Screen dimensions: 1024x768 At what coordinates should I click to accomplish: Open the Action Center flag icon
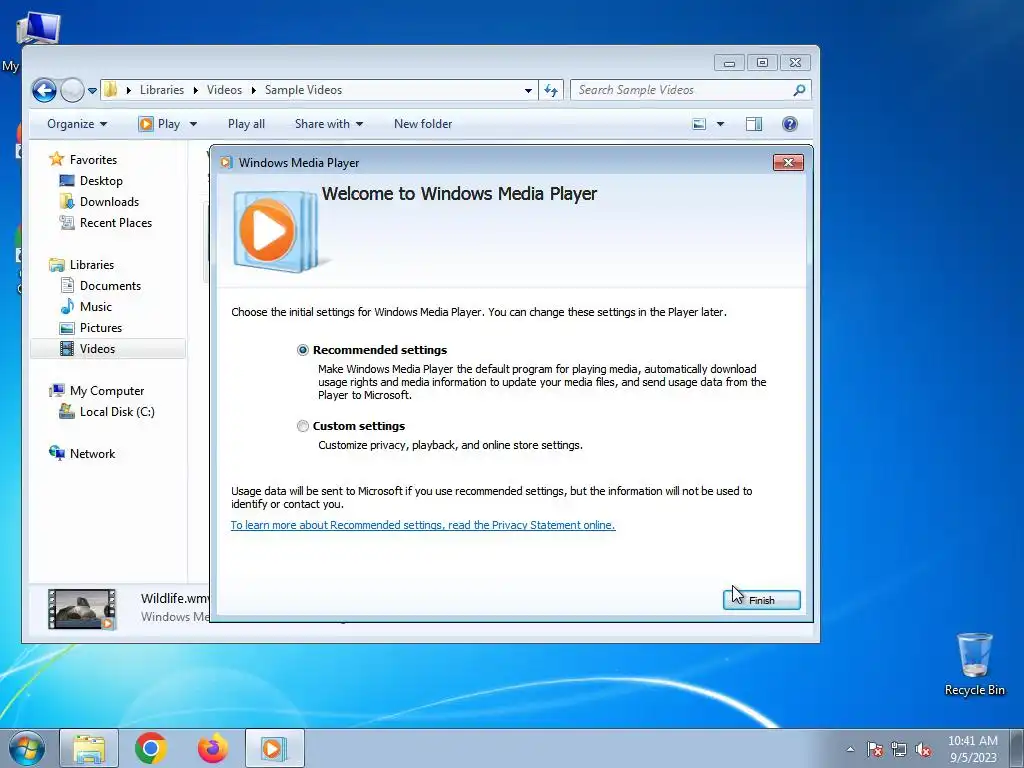click(875, 749)
